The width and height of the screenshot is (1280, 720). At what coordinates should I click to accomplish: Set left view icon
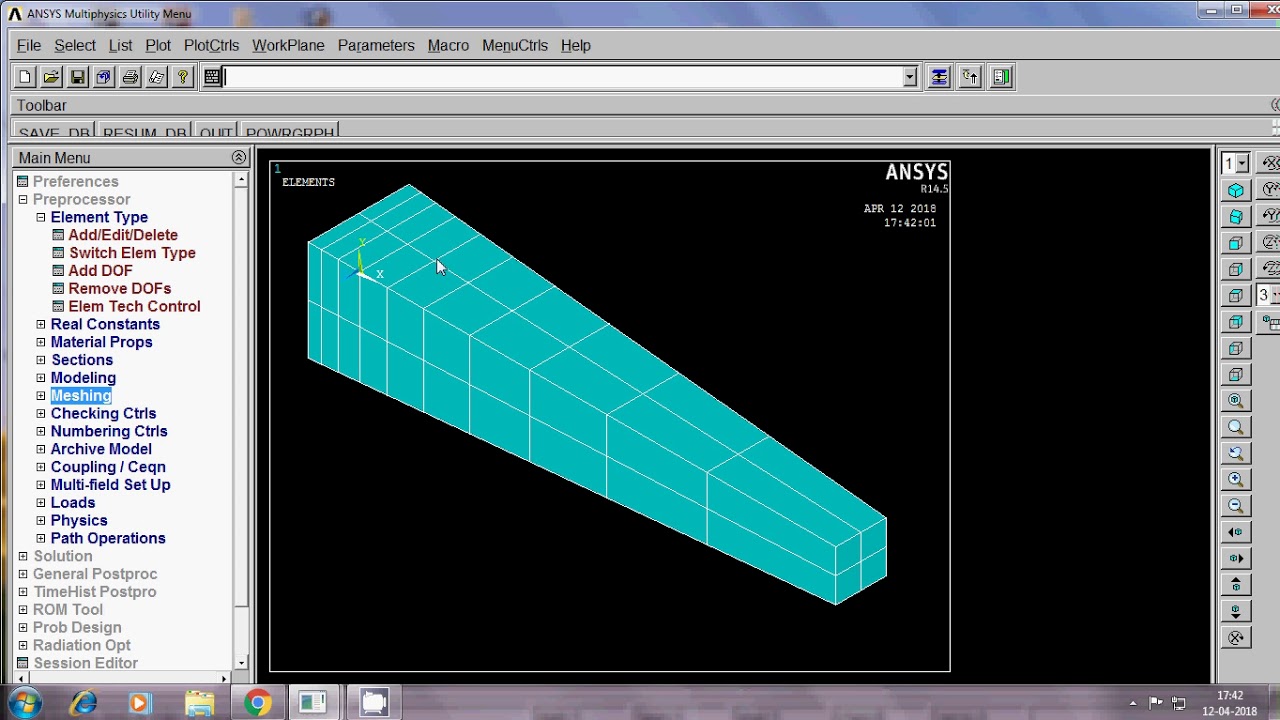coord(1236,348)
